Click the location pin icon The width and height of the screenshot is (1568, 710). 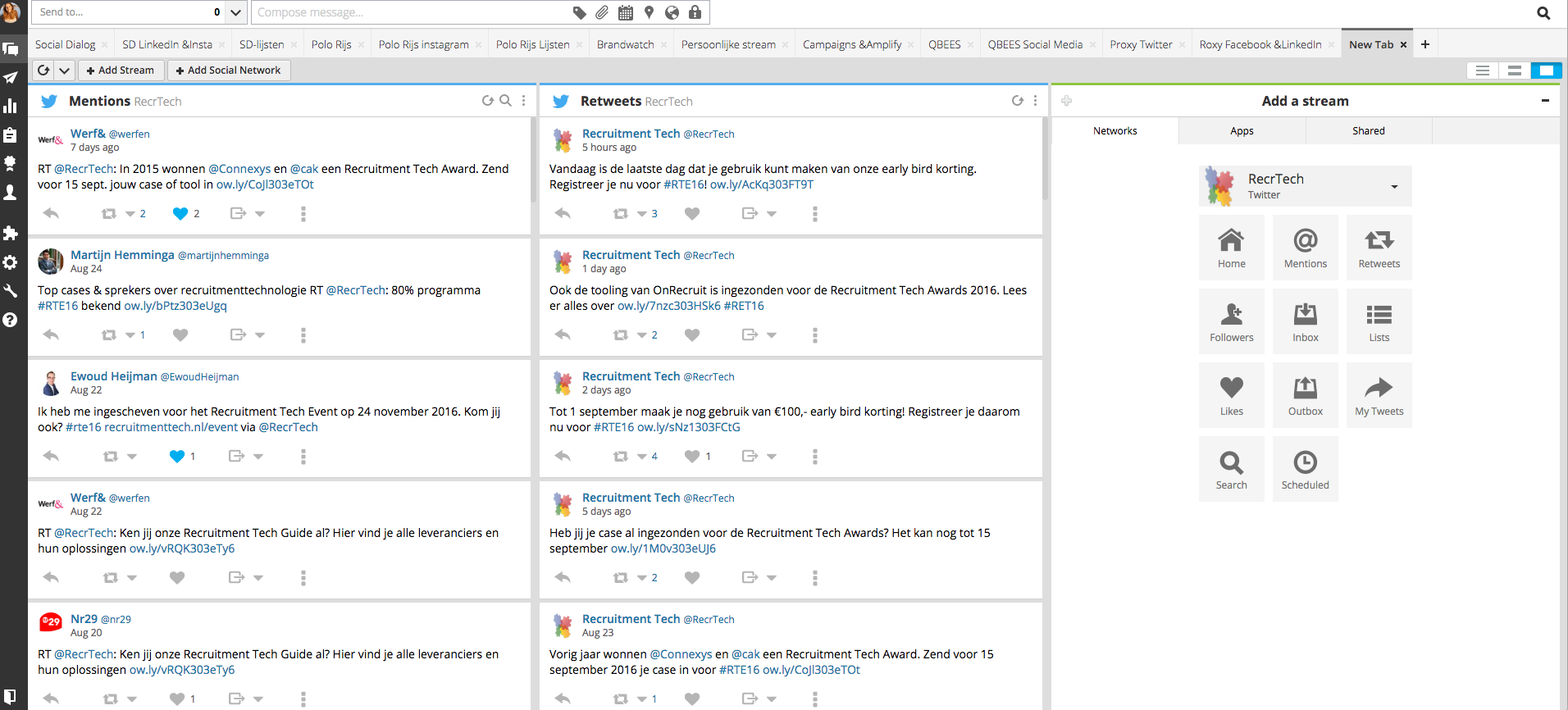click(649, 12)
